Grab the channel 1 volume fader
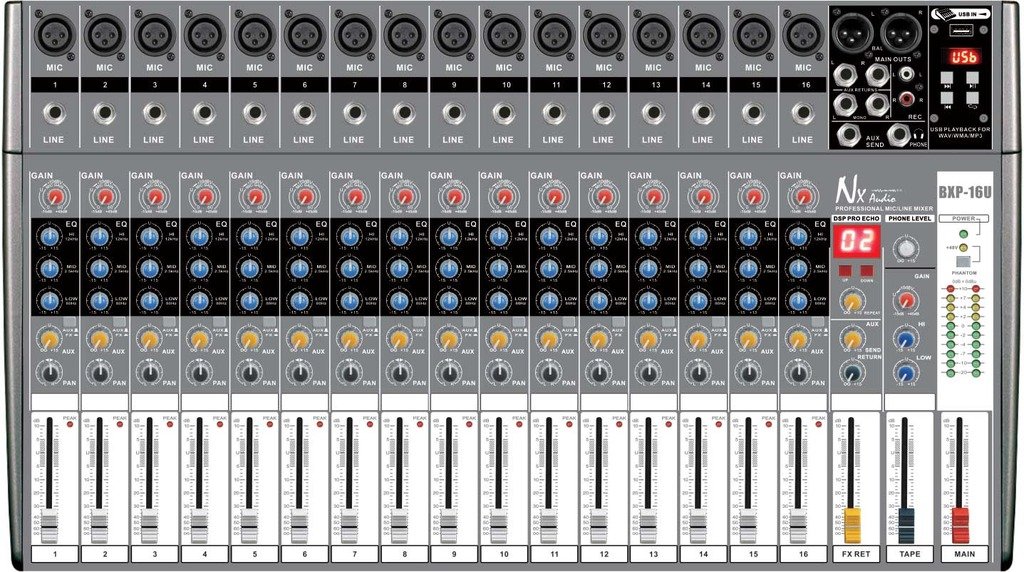Screen dimensions: 1024x572 tap(50, 528)
